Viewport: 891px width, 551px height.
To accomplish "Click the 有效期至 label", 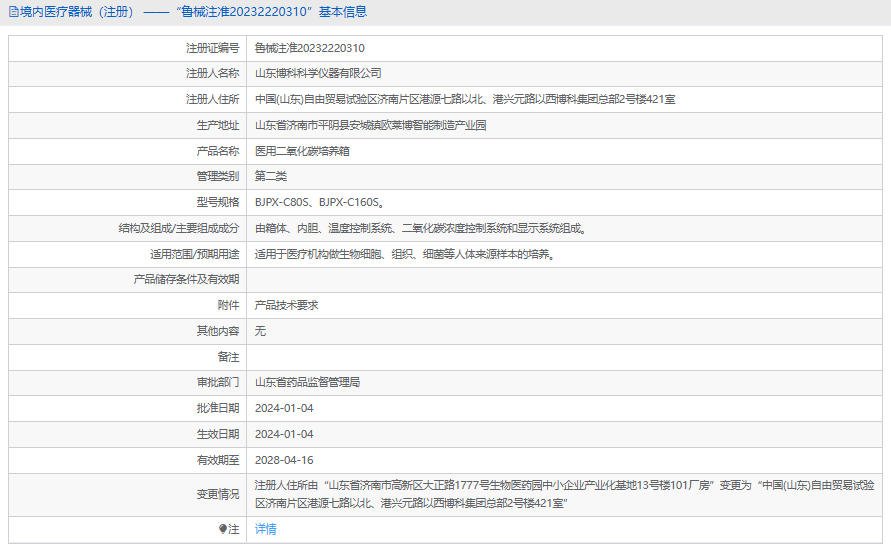I will click(218, 460).
